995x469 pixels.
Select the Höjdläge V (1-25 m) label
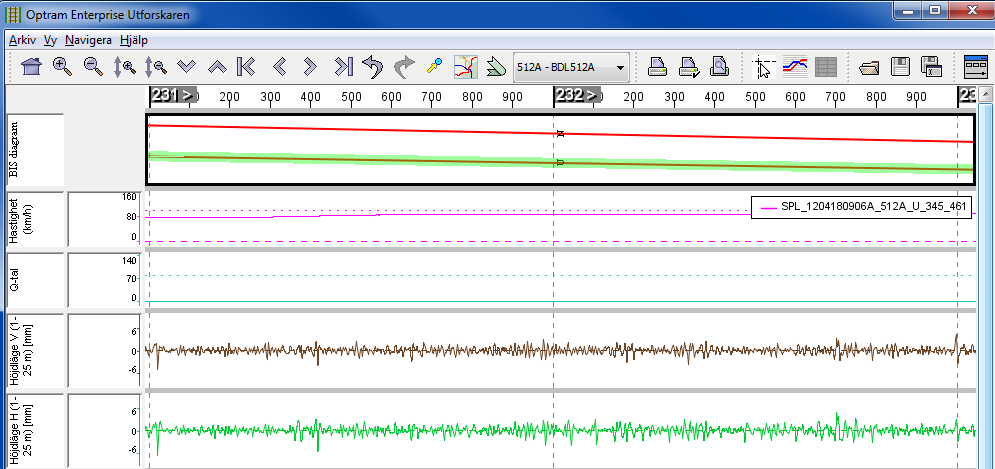[36, 350]
